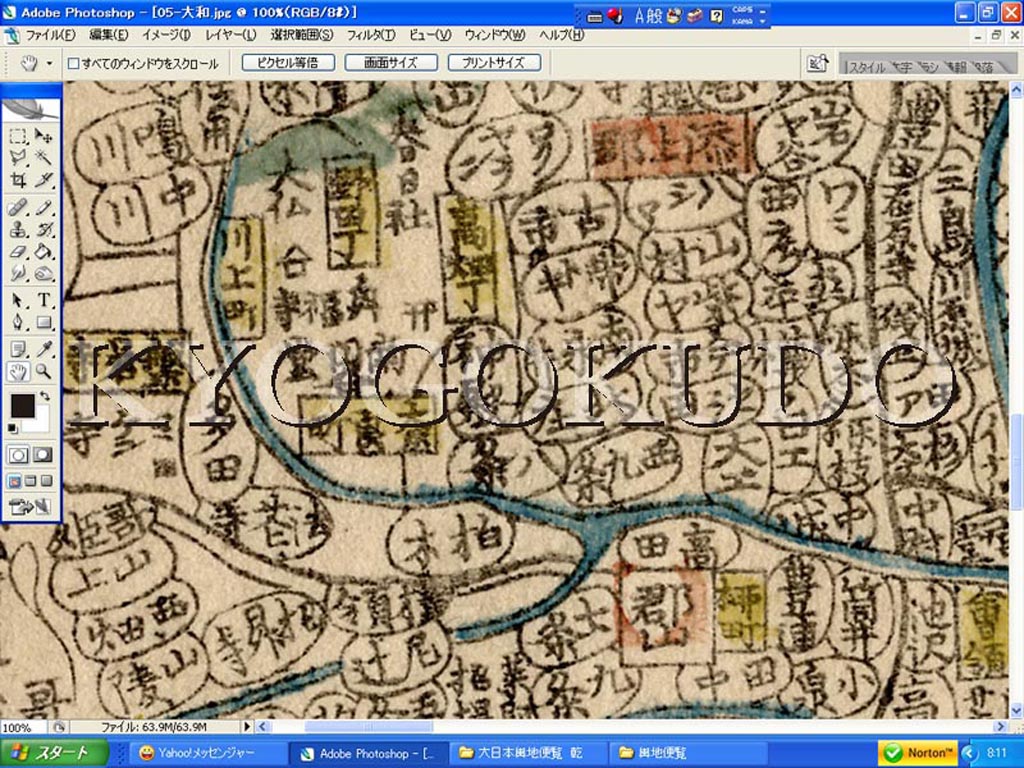The height and width of the screenshot is (768, 1024).
Task: Select the Eraser tool
Action: 18,251
